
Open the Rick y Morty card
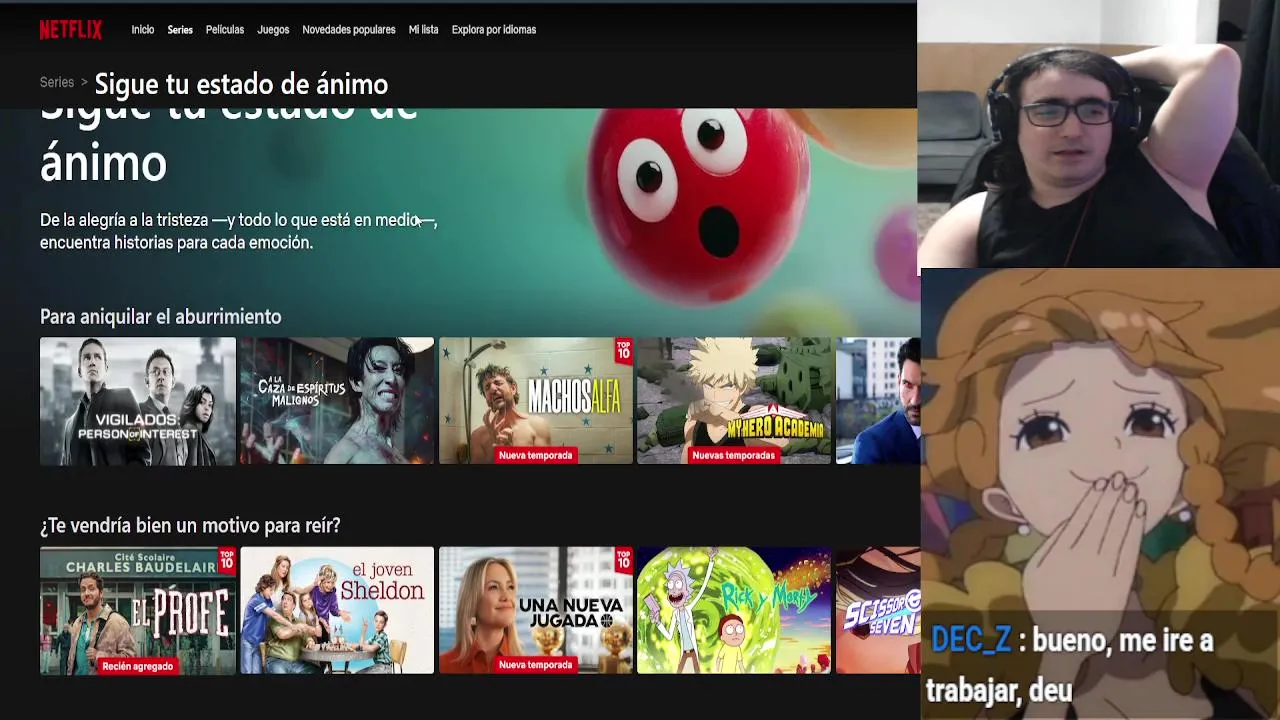click(x=734, y=610)
